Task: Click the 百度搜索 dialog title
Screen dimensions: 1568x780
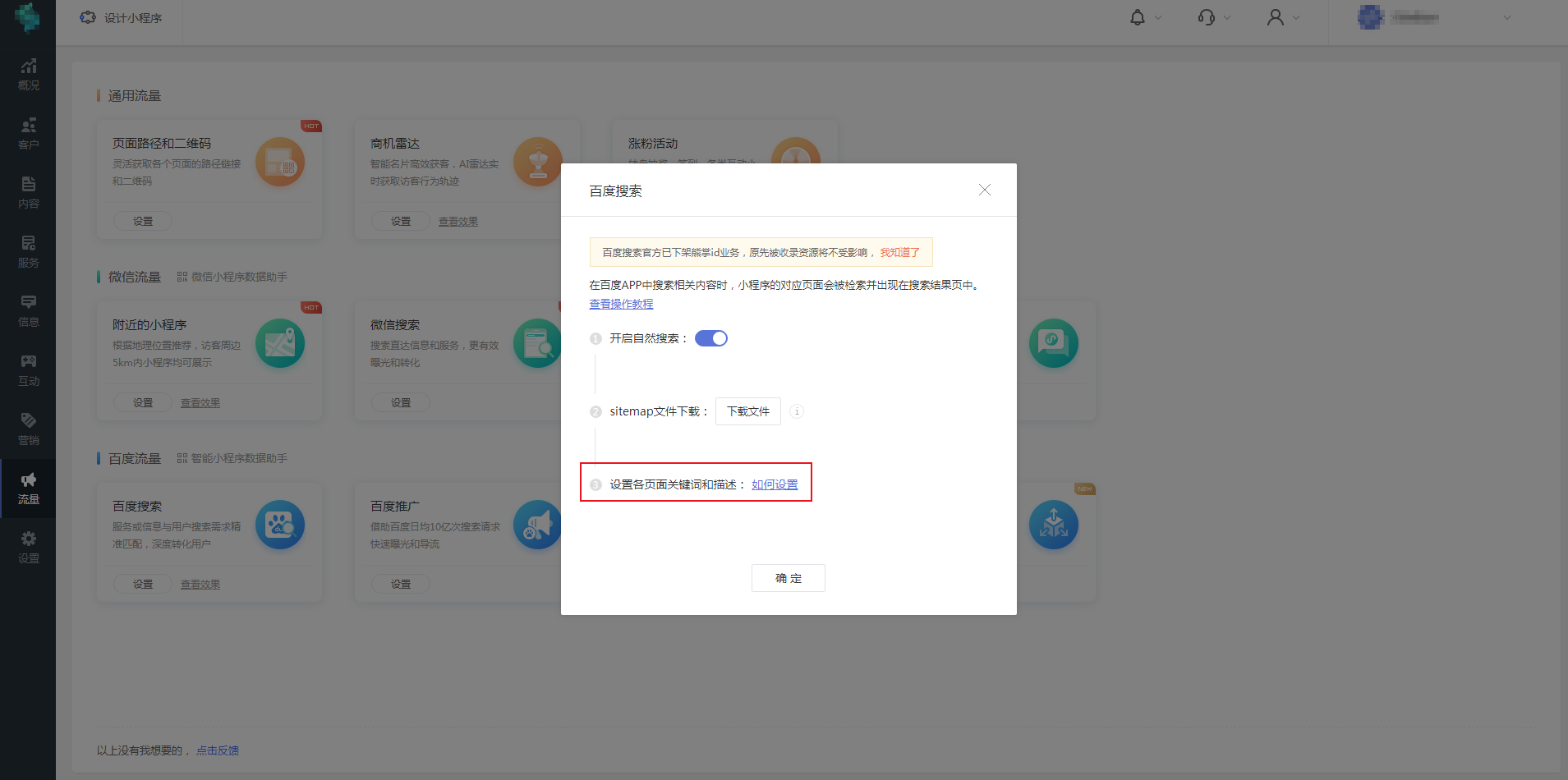Action: pyautogui.click(x=615, y=191)
